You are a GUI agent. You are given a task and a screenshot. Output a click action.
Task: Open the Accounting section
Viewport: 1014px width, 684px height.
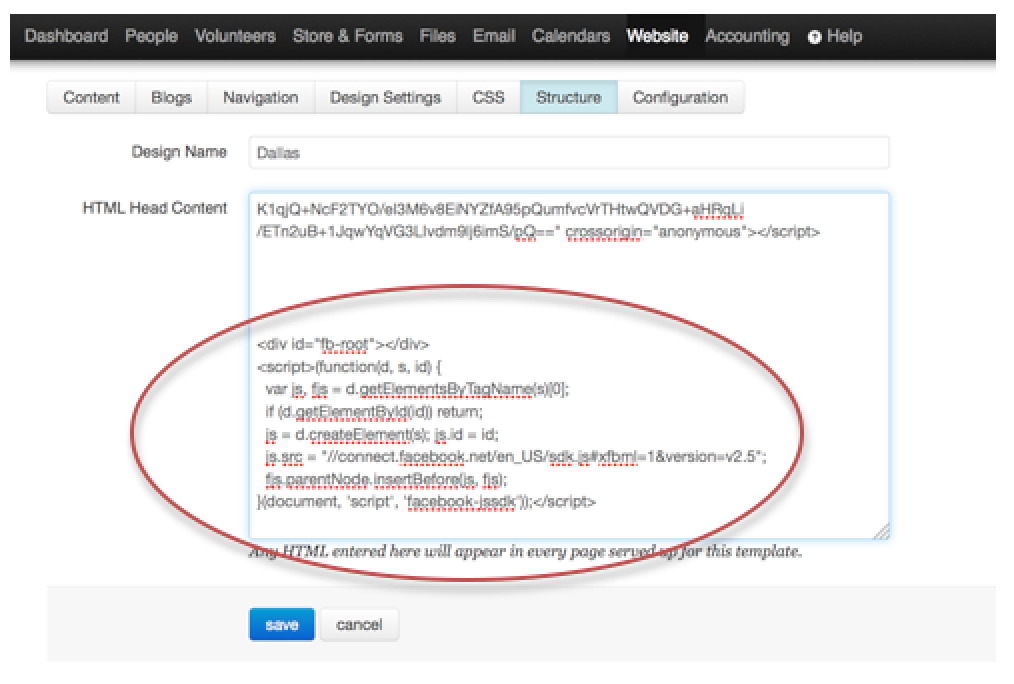click(748, 36)
